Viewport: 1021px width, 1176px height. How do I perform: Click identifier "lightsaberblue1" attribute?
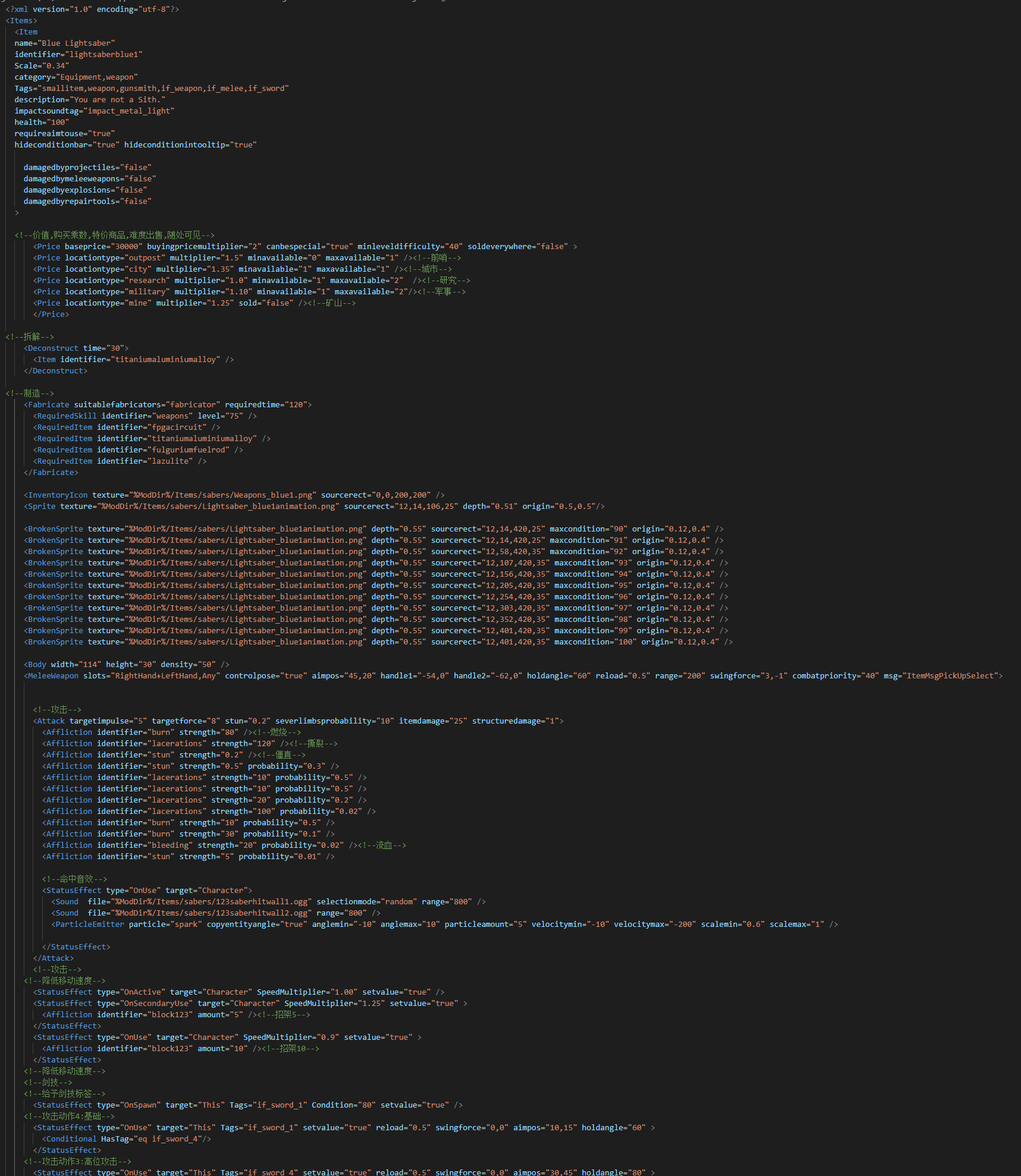point(78,55)
